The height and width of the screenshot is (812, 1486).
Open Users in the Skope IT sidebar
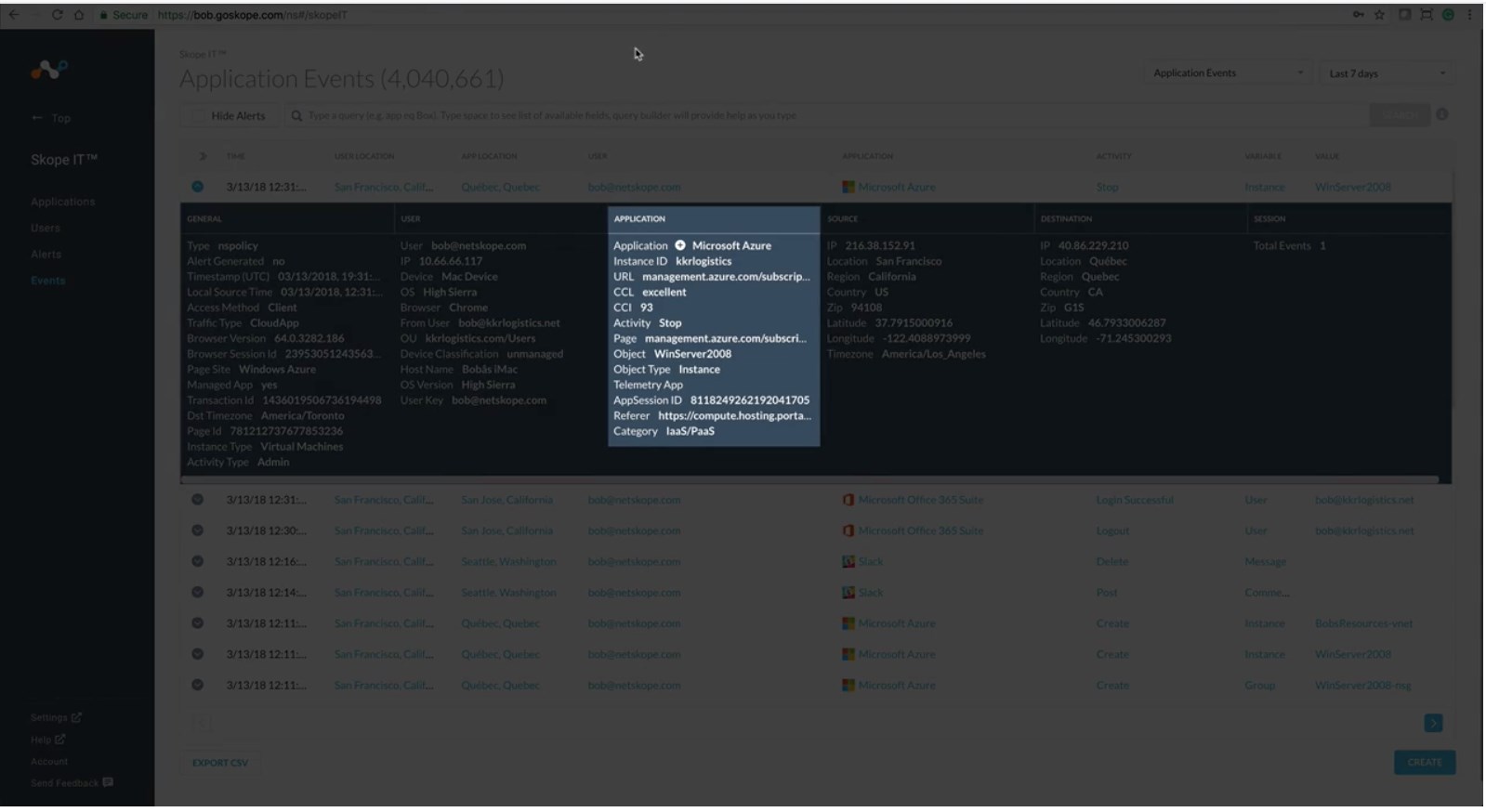point(45,228)
